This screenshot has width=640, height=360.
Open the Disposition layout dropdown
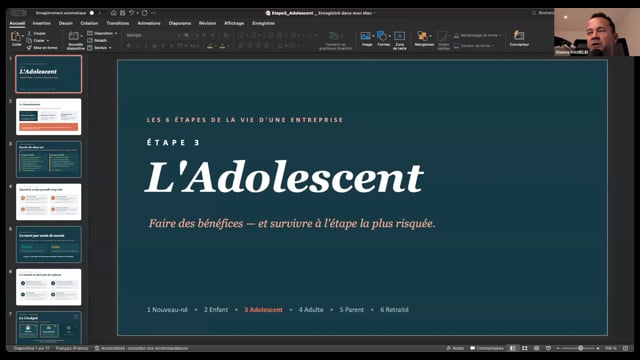tap(102, 33)
